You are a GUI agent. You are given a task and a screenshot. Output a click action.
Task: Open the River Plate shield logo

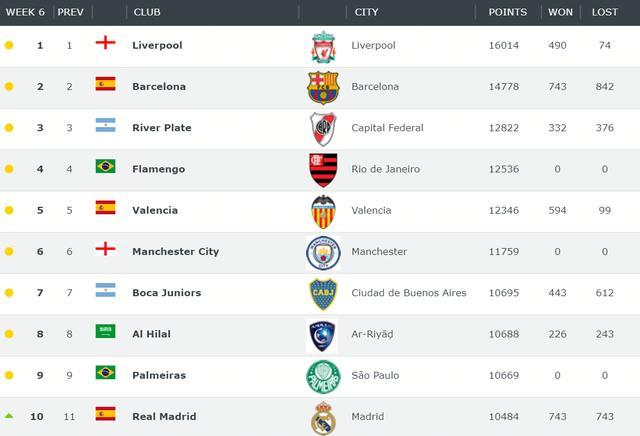pos(323,129)
